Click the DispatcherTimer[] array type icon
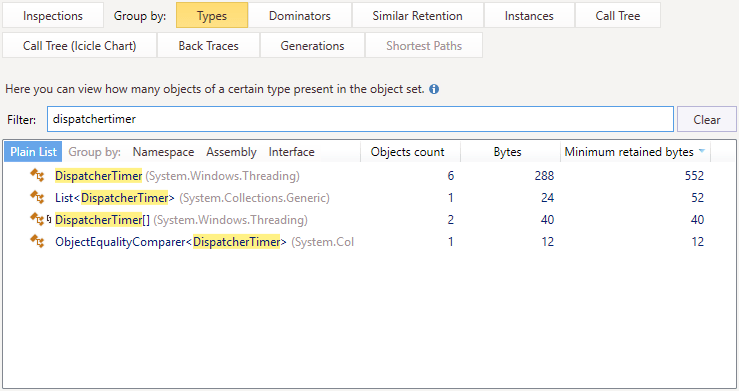 pos(37,220)
